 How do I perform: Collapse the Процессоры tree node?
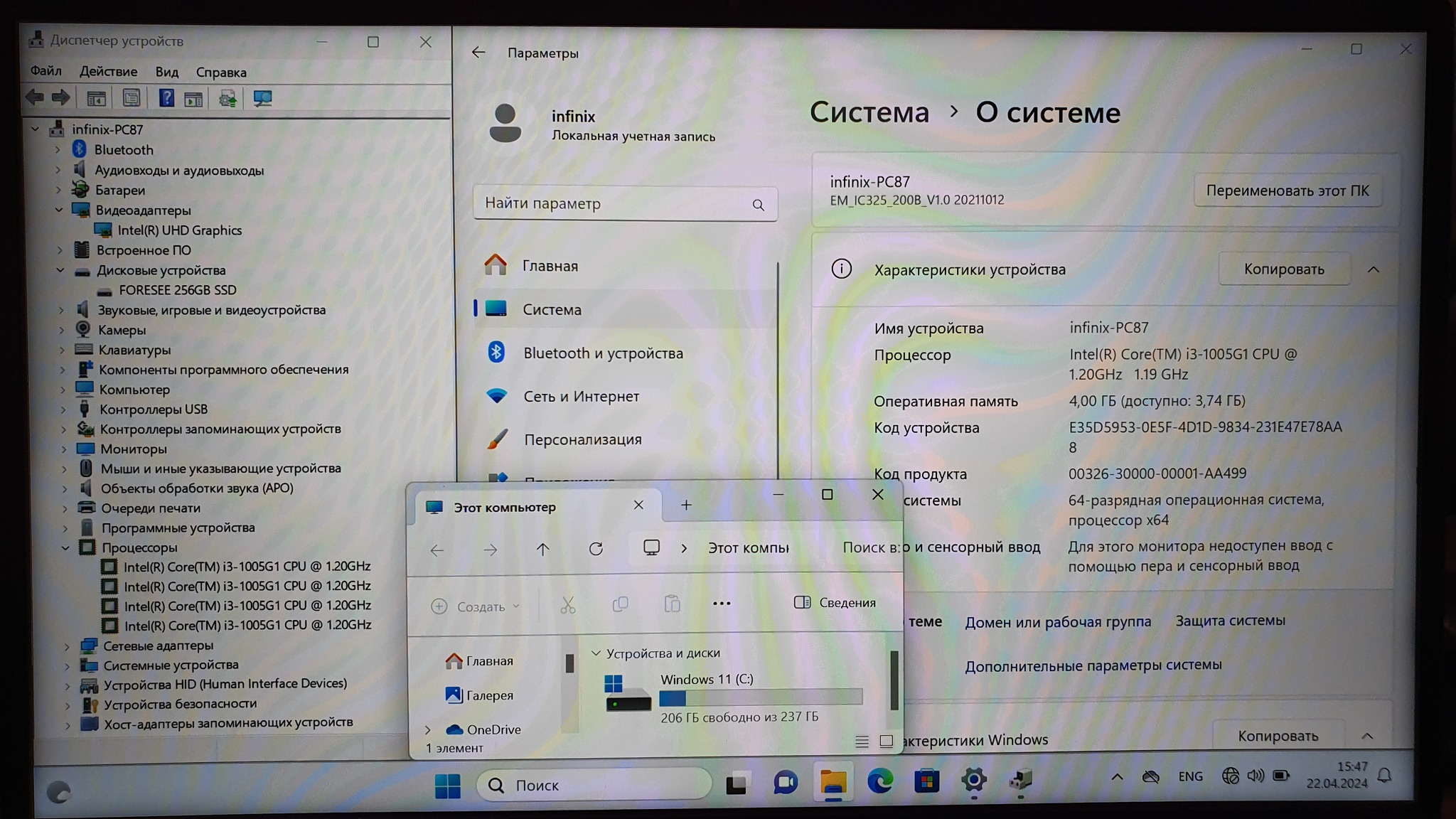pos(65,547)
